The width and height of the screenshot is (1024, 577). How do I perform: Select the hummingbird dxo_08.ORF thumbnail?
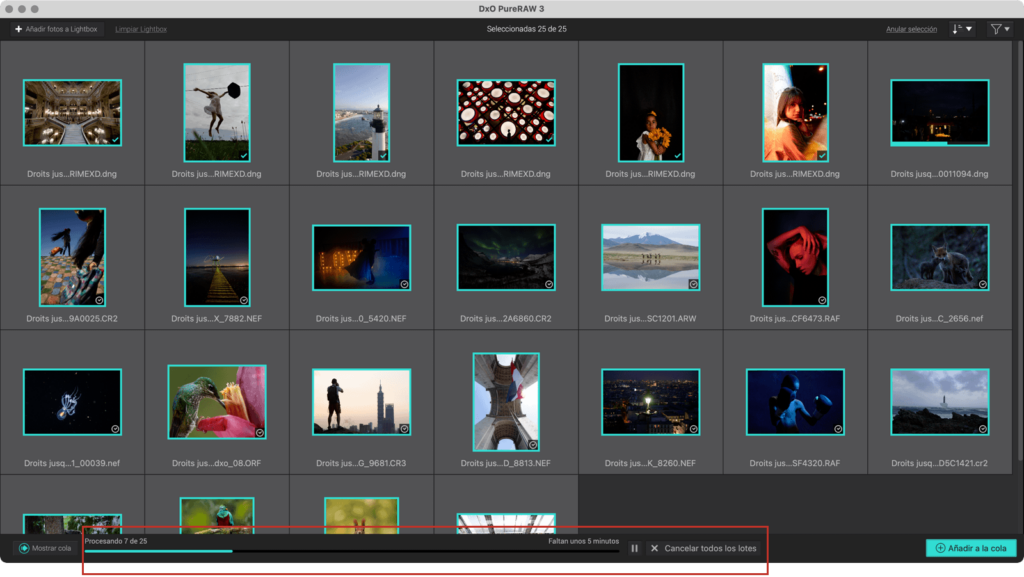coord(217,402)
